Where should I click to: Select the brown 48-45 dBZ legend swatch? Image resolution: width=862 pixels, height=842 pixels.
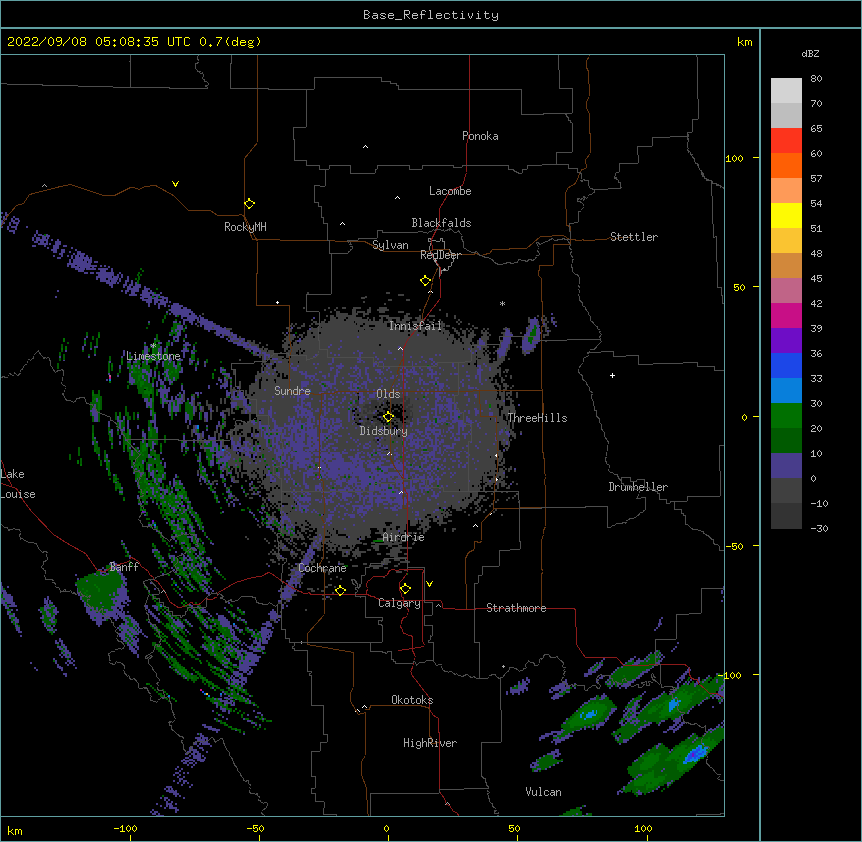[786, 265]
